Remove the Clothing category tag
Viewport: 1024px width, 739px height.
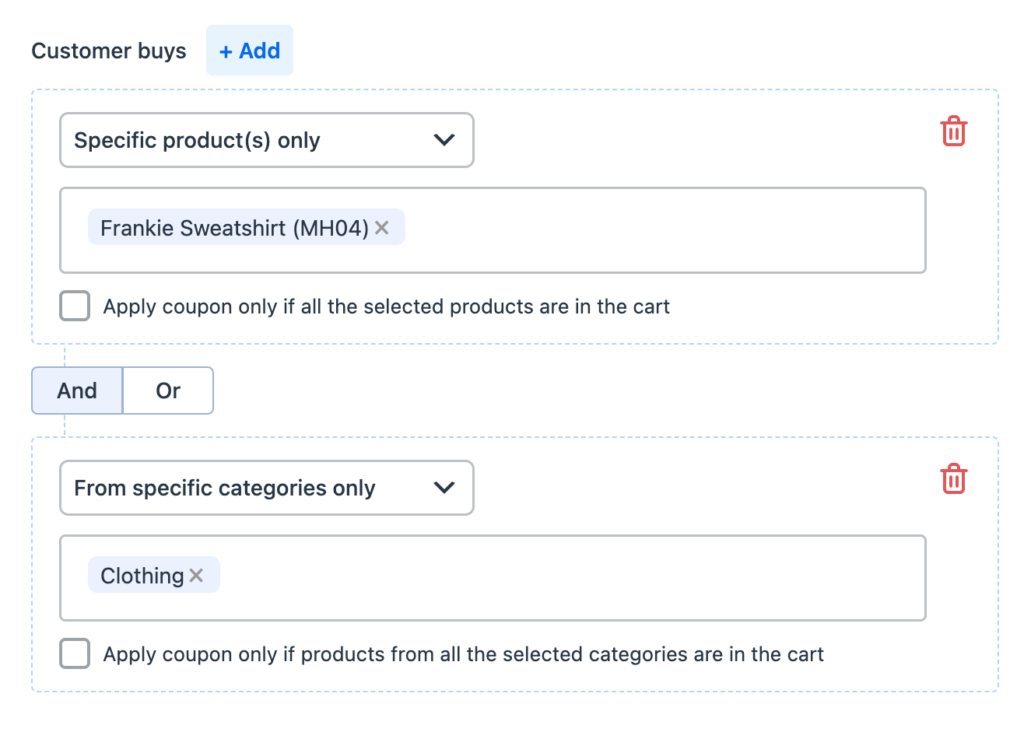[x=196, y=575]
